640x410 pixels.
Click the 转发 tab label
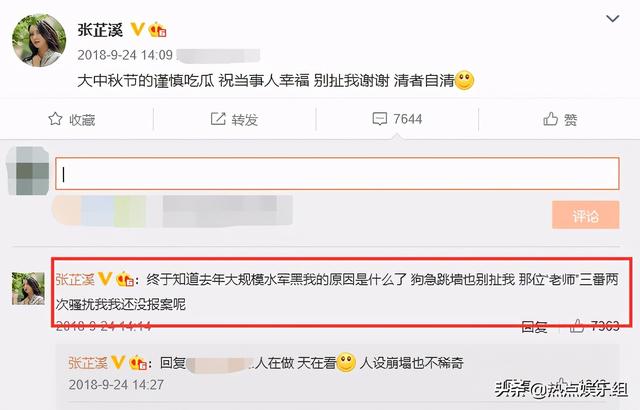(x=245, y=120)
